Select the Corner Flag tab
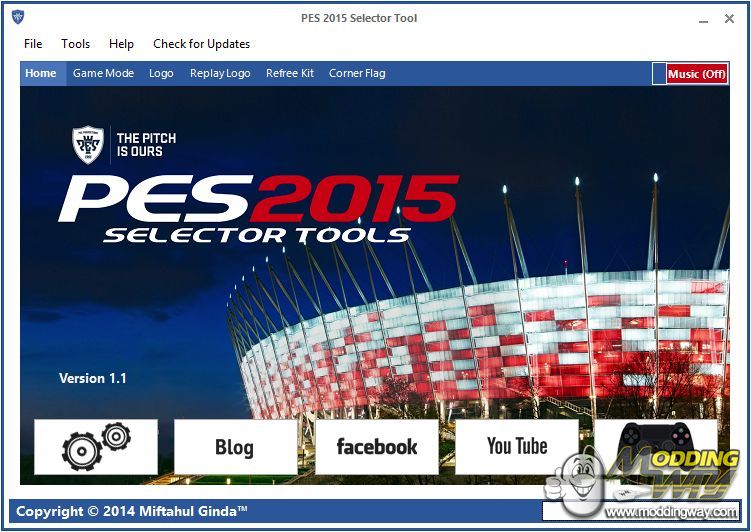Image resolution: width=751 pixels, height=532 pixels. [357, 73]
